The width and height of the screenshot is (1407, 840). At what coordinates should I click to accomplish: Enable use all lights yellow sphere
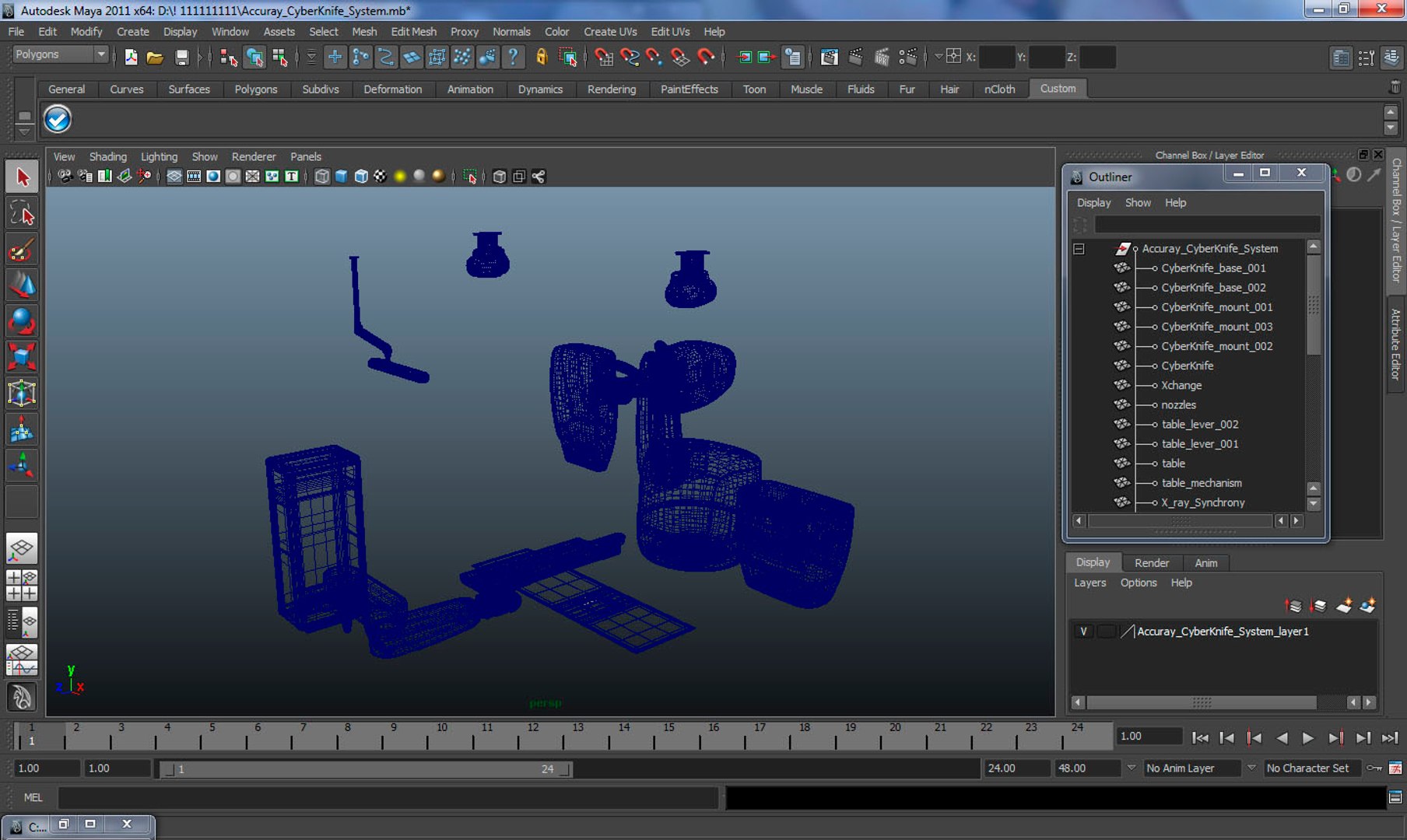(400, 177)
